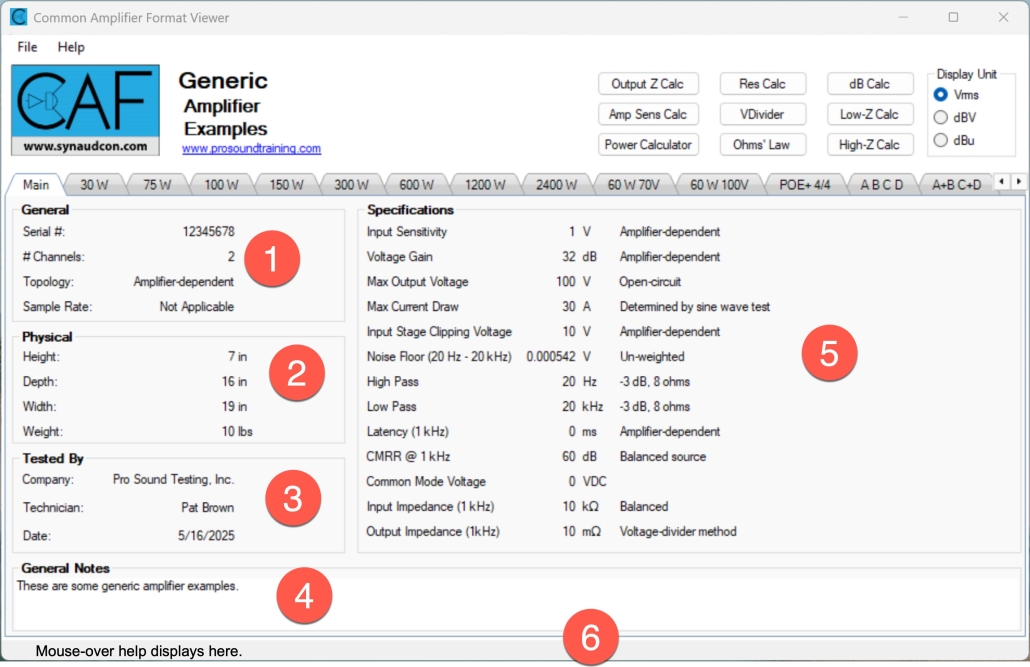Click the Max Output Voltage label
Viewport: 1030px width, 667px height.
tap(417, 282)
